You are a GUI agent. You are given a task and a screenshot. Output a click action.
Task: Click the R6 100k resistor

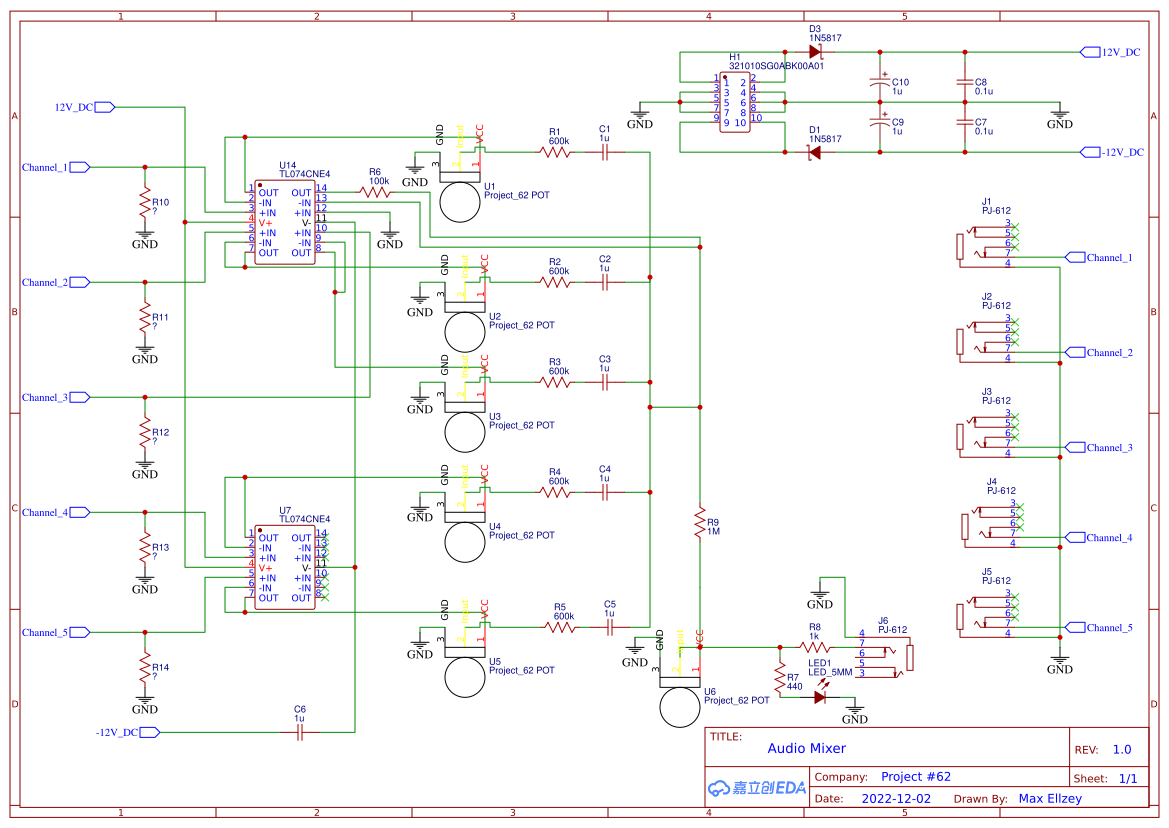point(375,192)
